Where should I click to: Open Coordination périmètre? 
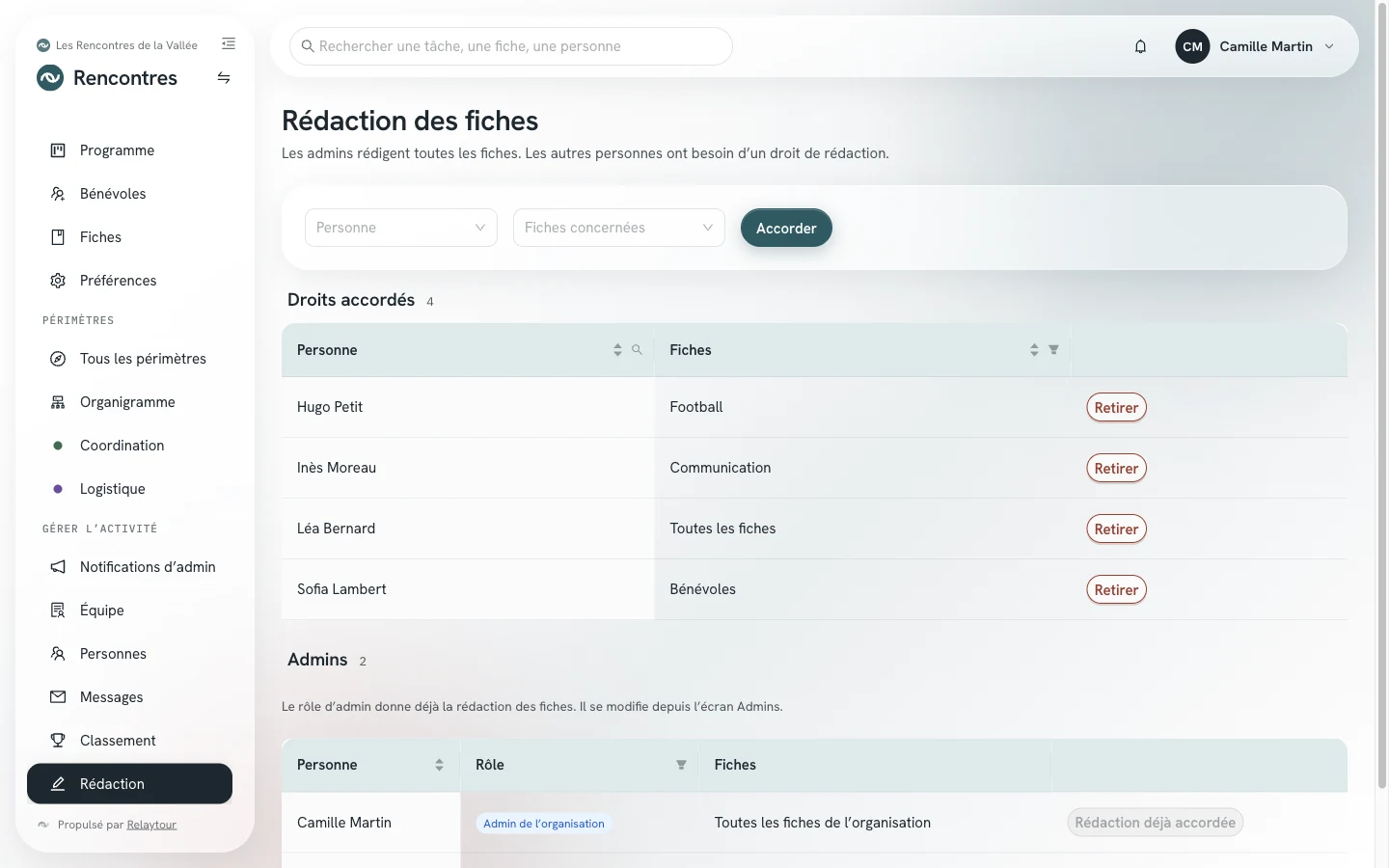129,446
